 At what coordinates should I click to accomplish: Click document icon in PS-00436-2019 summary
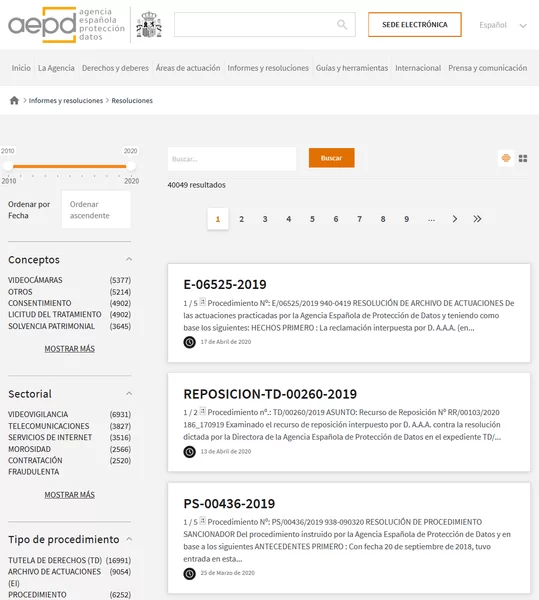202,521
